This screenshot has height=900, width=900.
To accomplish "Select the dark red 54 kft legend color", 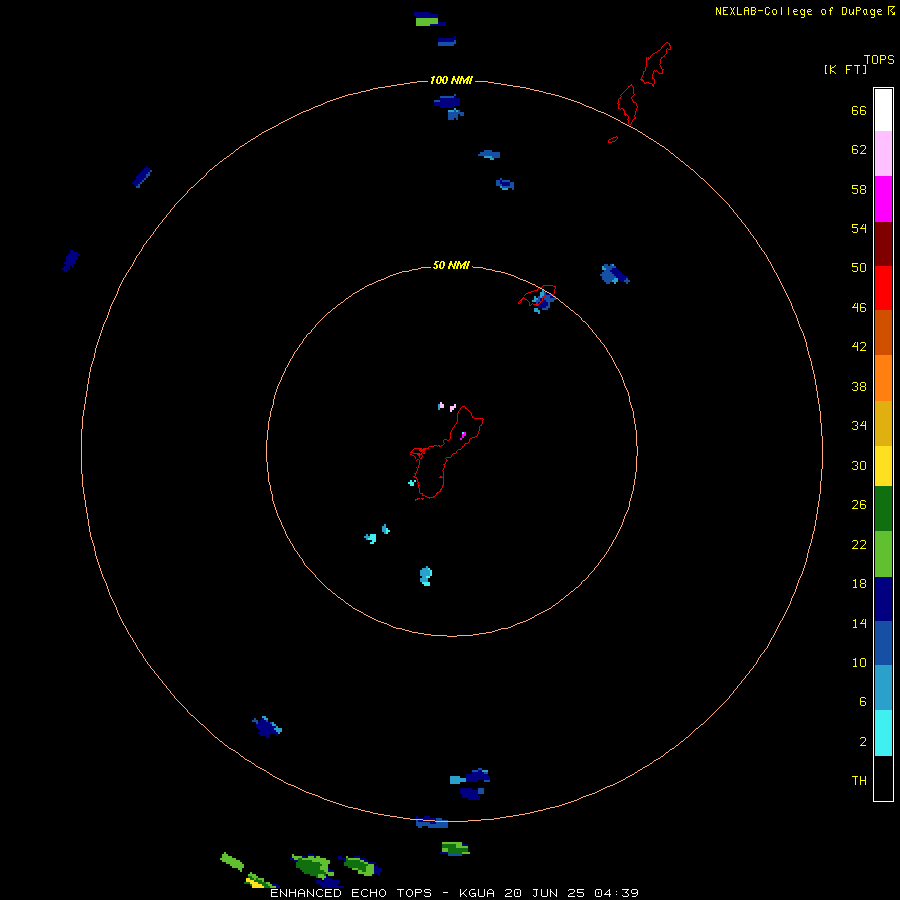I will (x=883, y=243).
